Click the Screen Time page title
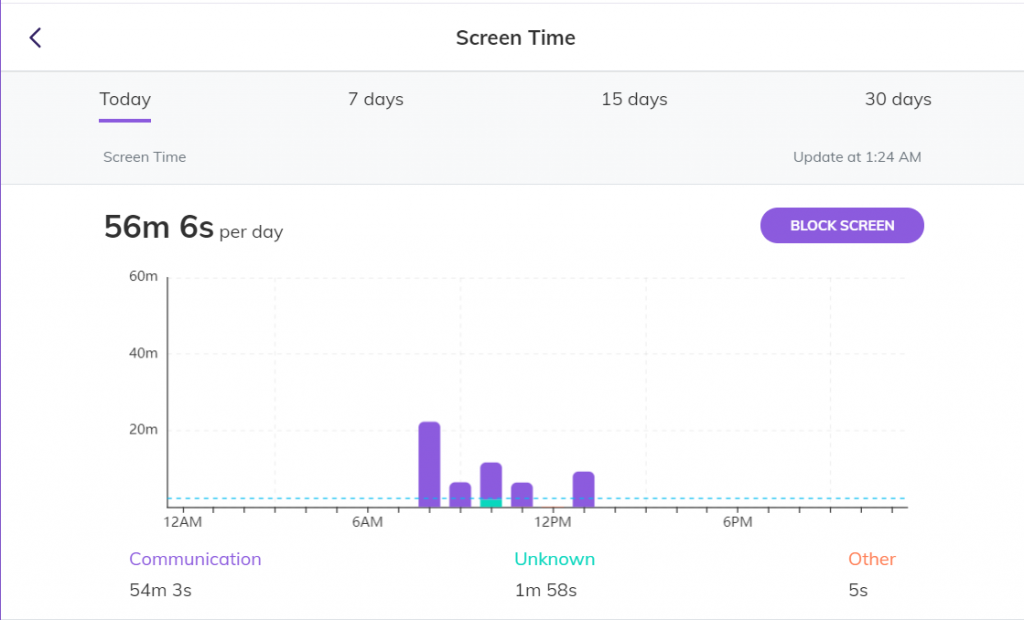This screenshot has height=620, width=1024. click(515, 37)
